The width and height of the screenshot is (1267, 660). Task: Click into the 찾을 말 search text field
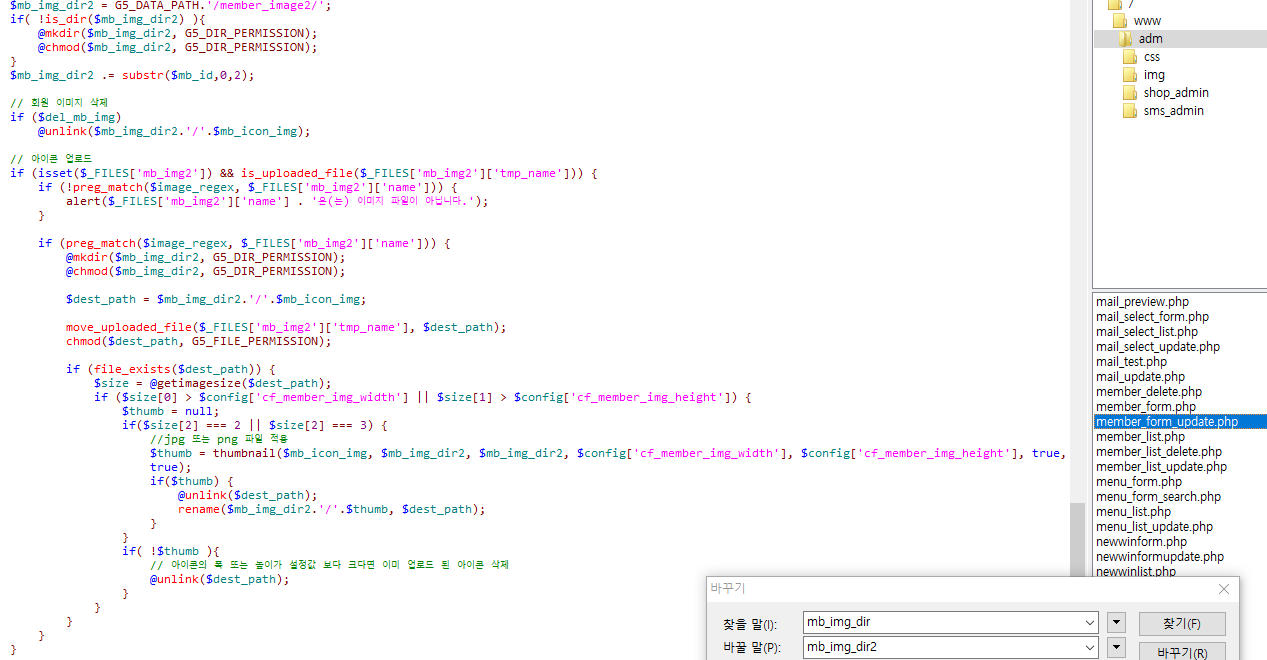point(942,623)
